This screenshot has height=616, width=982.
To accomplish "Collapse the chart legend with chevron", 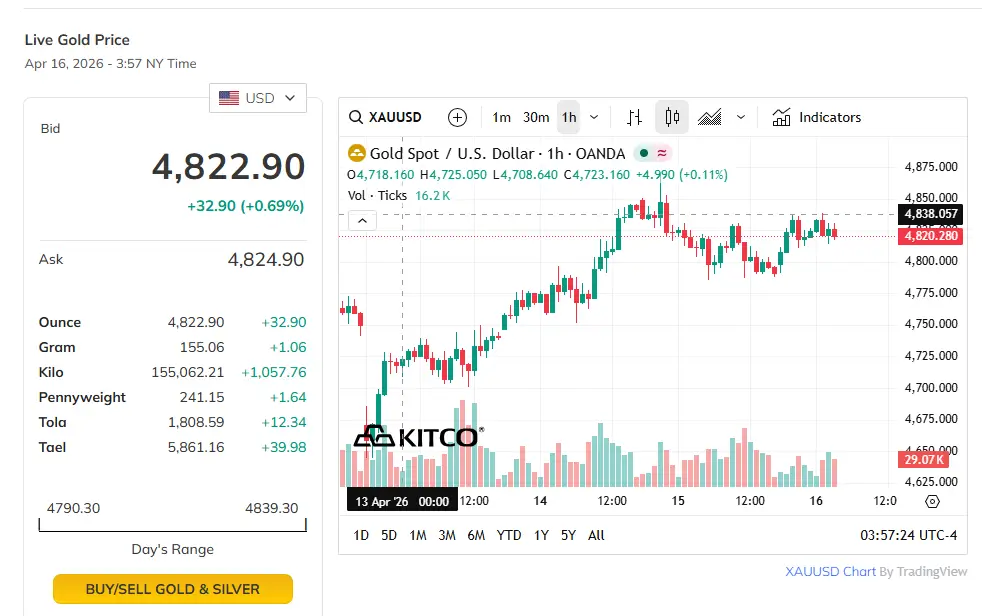I will click(x=362, y=221).
